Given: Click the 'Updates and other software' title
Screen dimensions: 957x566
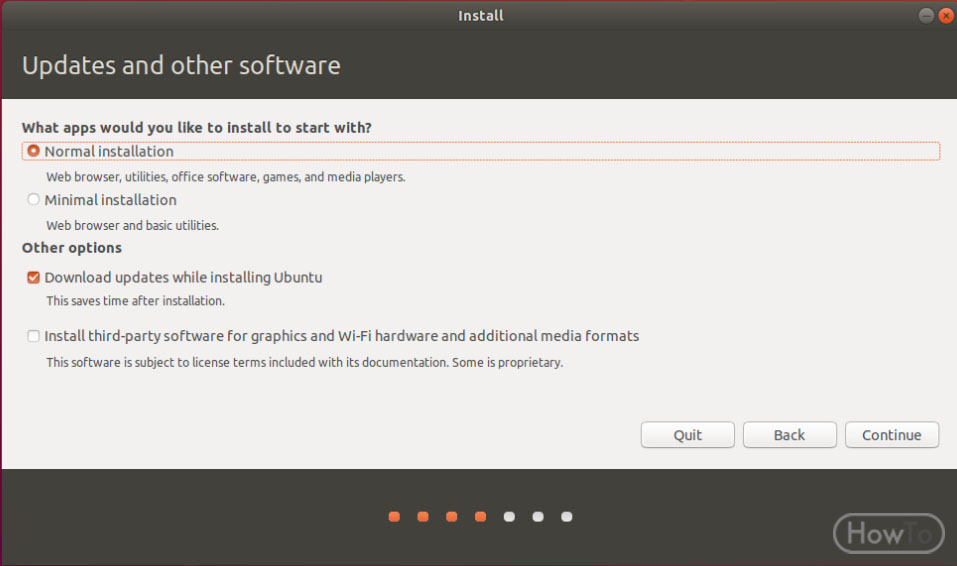Looking at the screenshot, I should click(x=181, y=66).
